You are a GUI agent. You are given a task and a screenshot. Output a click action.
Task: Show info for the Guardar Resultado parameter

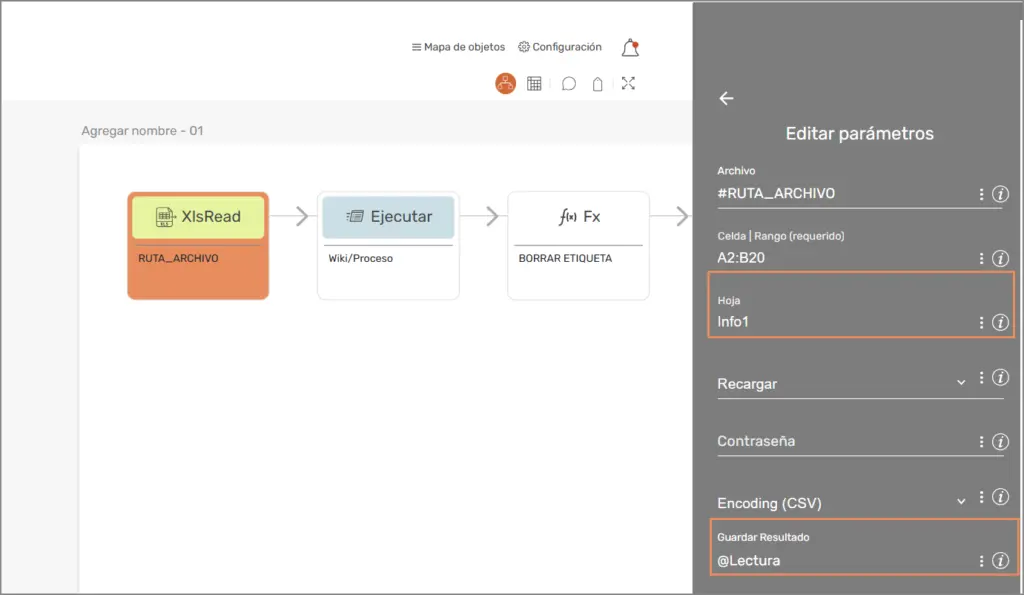click(1000, 561)
